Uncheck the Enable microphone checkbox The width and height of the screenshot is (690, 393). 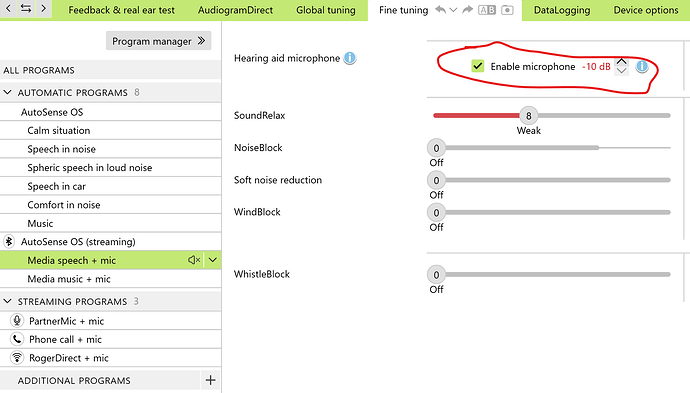[477, 66]
